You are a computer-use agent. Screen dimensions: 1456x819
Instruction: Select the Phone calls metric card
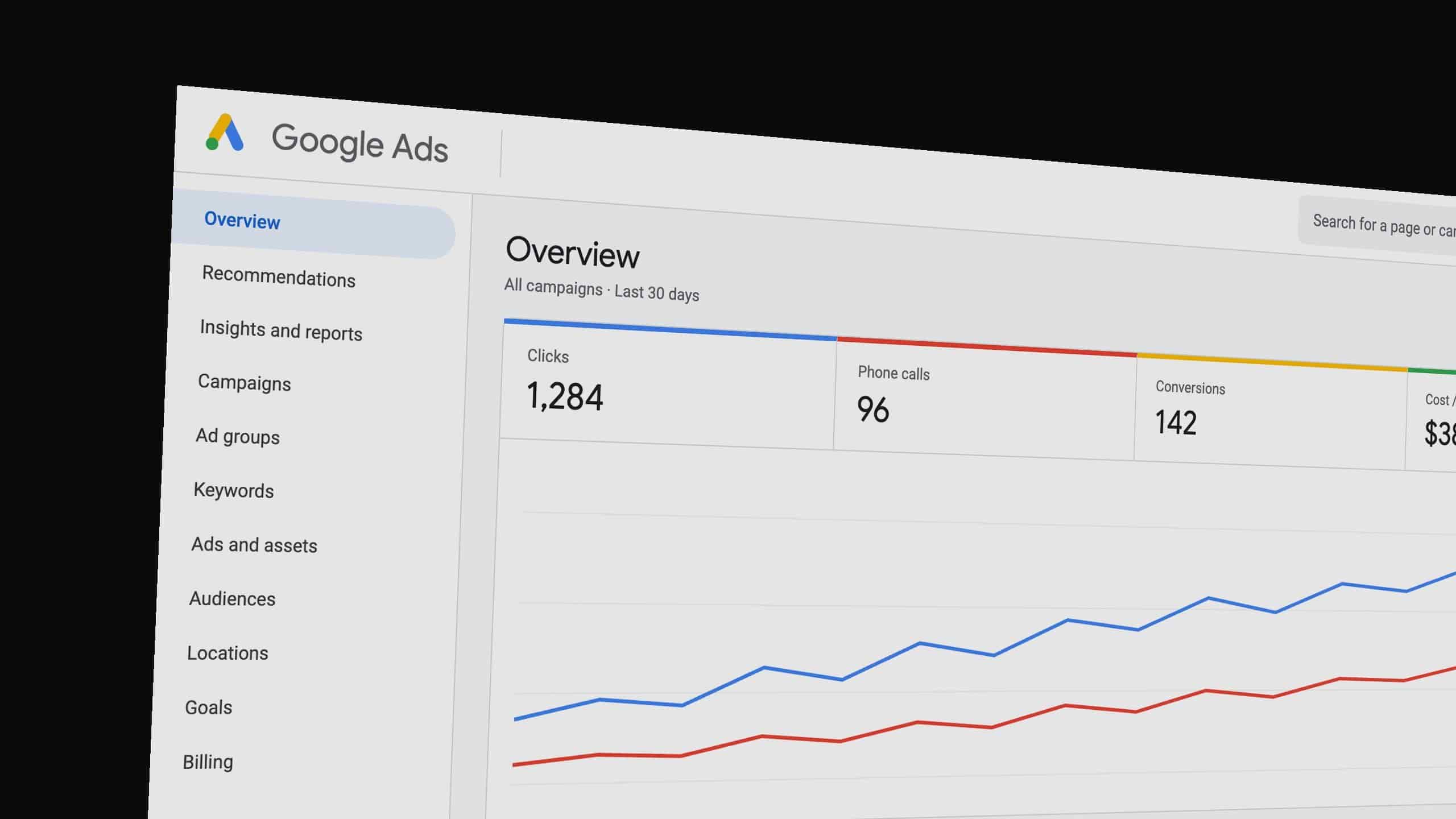click(985, 400)
